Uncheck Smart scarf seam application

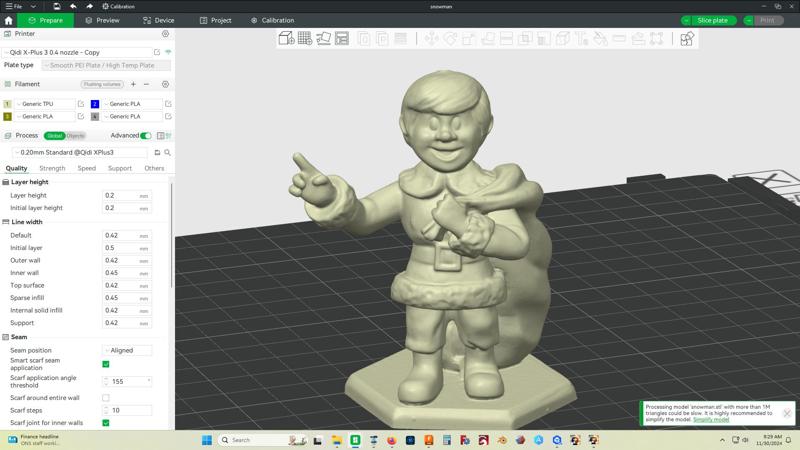coord(106,364)
